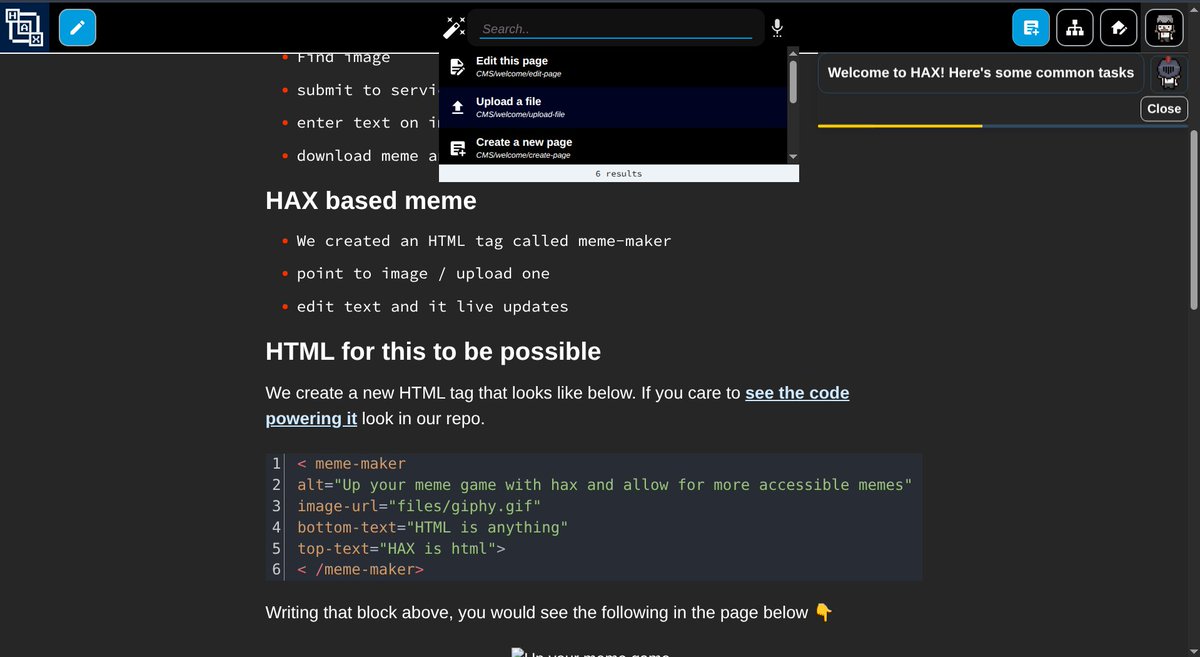The height and width of the screenshot is (657, 1200).
Task: Click the home edit icon button
Action: pos(1119,28)
